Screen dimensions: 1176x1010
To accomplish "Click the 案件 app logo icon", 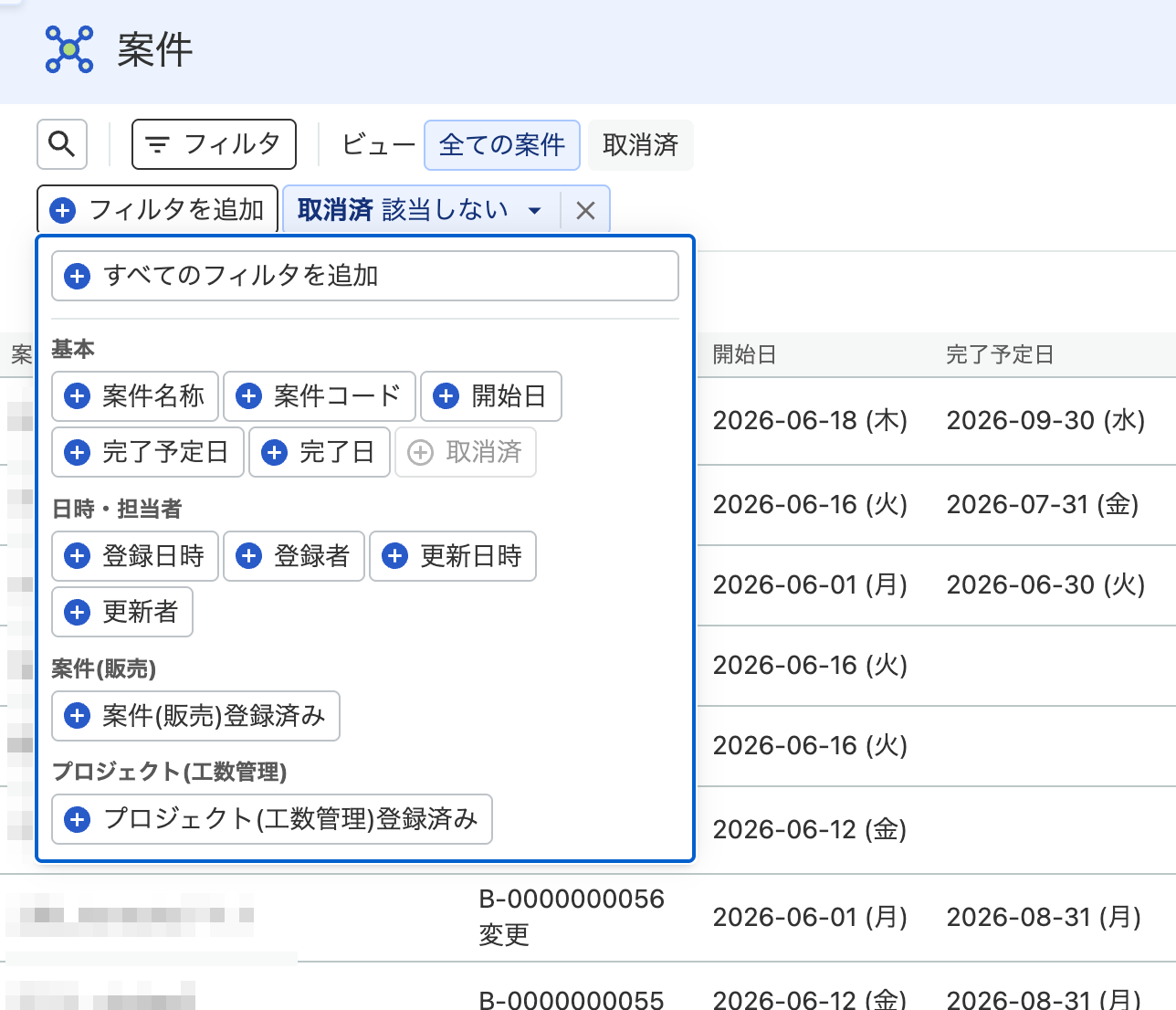I will [x=69, y=49].
